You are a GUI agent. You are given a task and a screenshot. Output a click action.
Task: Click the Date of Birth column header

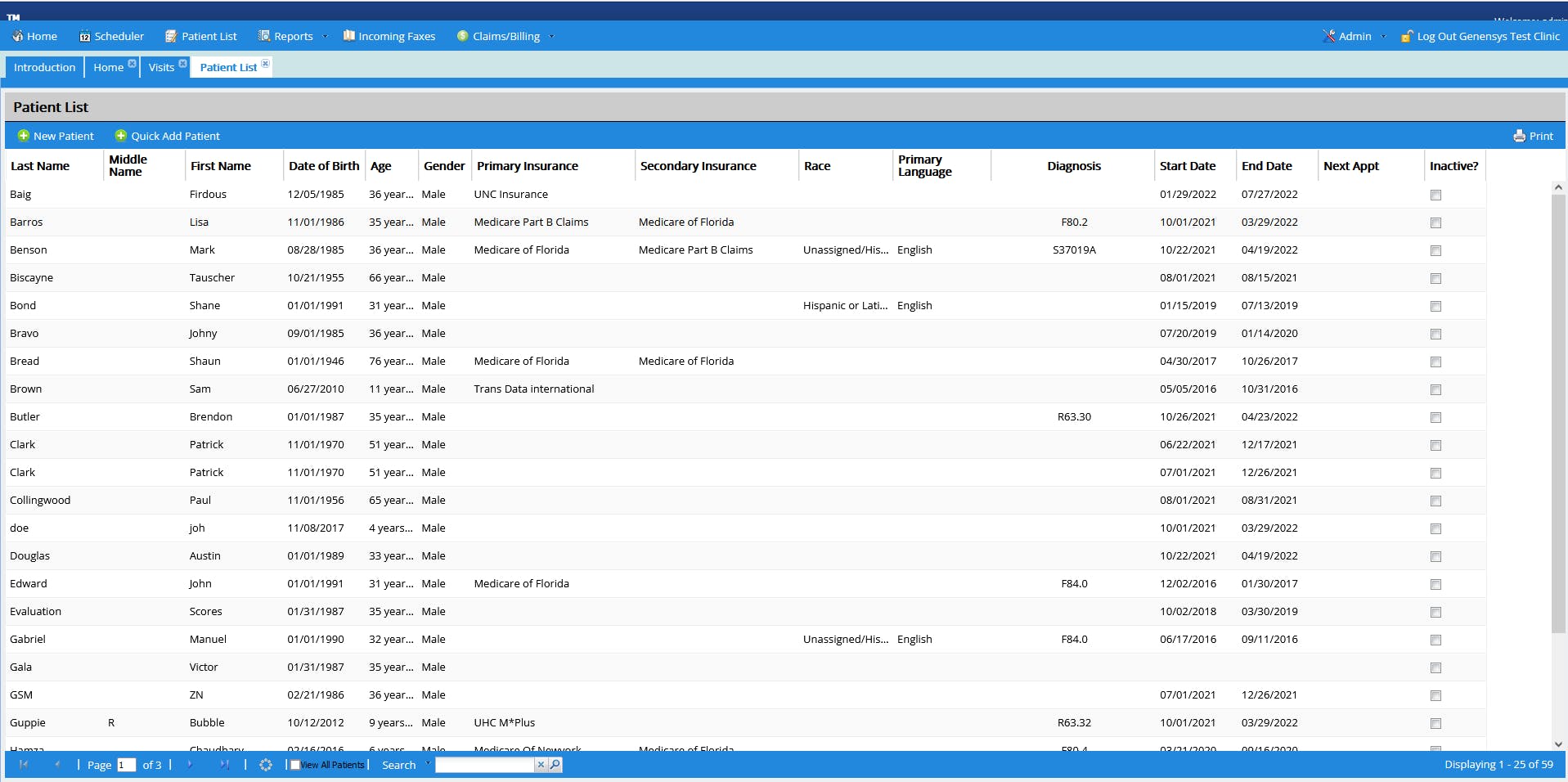(324, 166)
